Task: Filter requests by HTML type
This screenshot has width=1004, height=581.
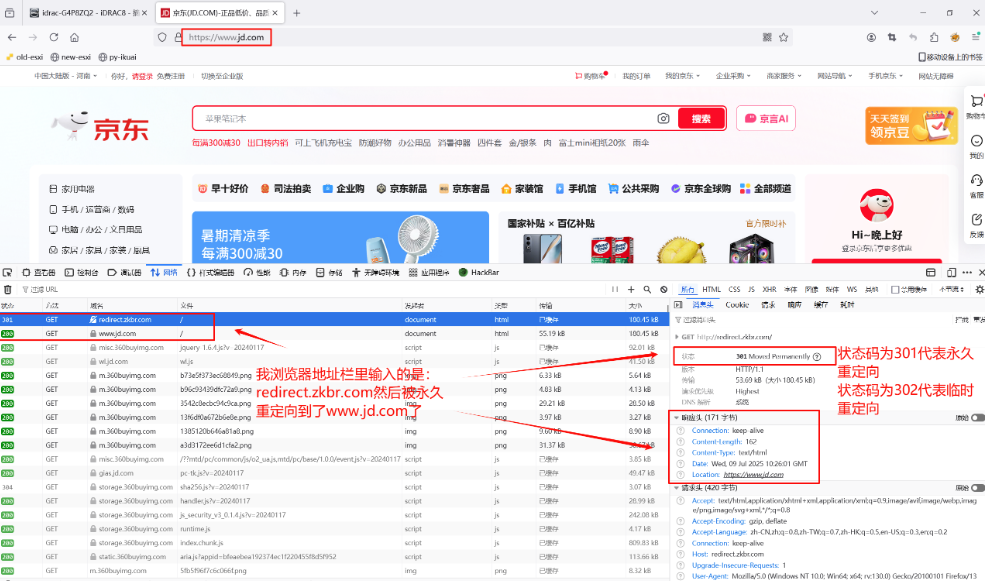Action: pos(711,290)
